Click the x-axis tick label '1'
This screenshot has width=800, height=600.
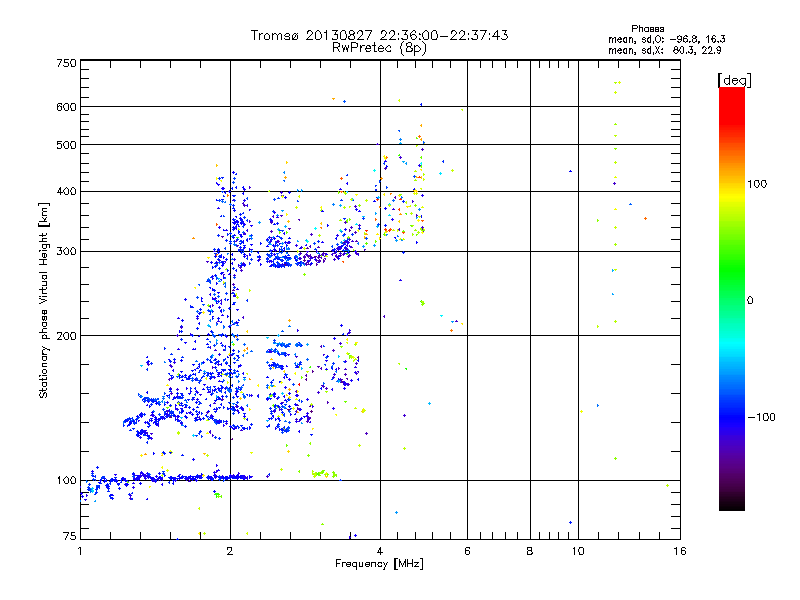tap(80, 551)
